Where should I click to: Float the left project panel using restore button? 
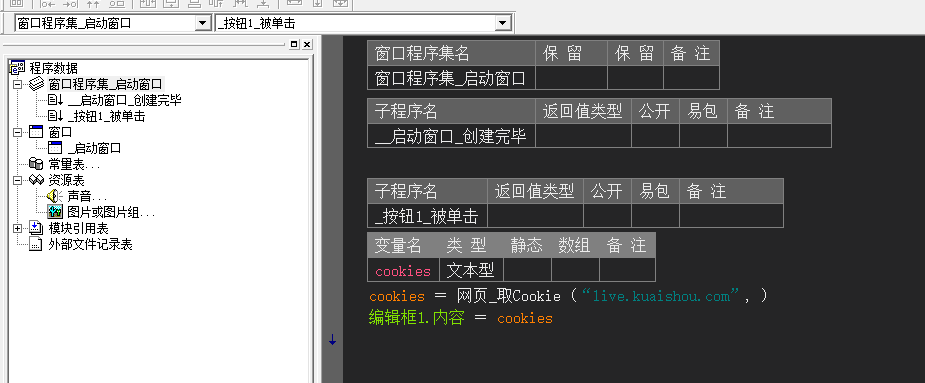[x=294, y=44]
